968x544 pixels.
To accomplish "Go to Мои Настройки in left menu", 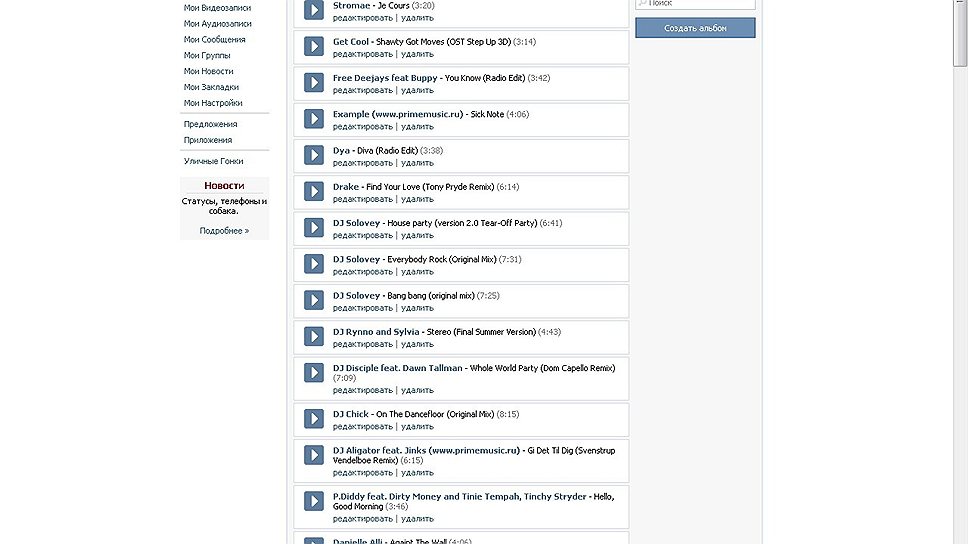I will 212,103.
